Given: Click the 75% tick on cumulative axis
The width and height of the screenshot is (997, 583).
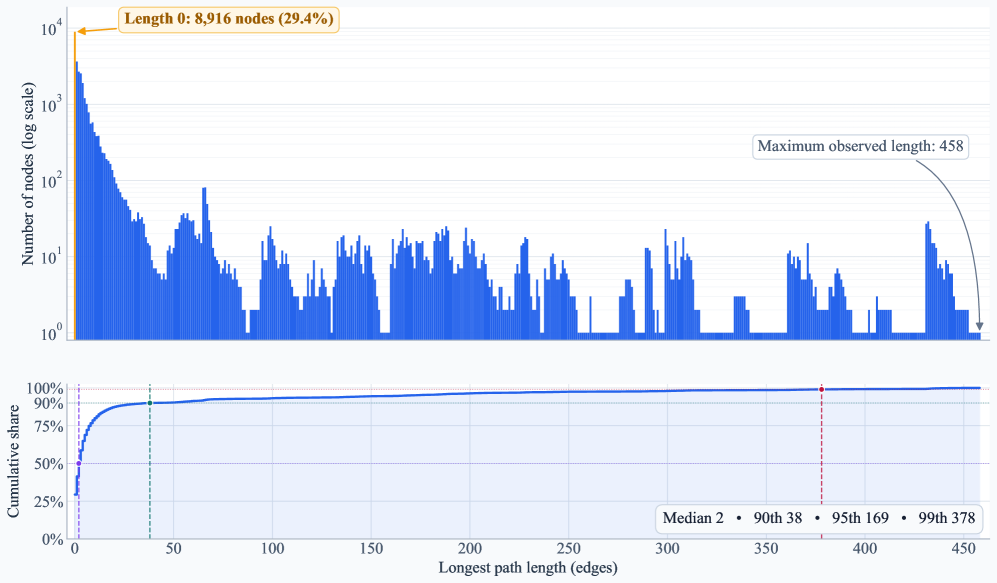Looking at the screenshot, I should click(48, 426).
